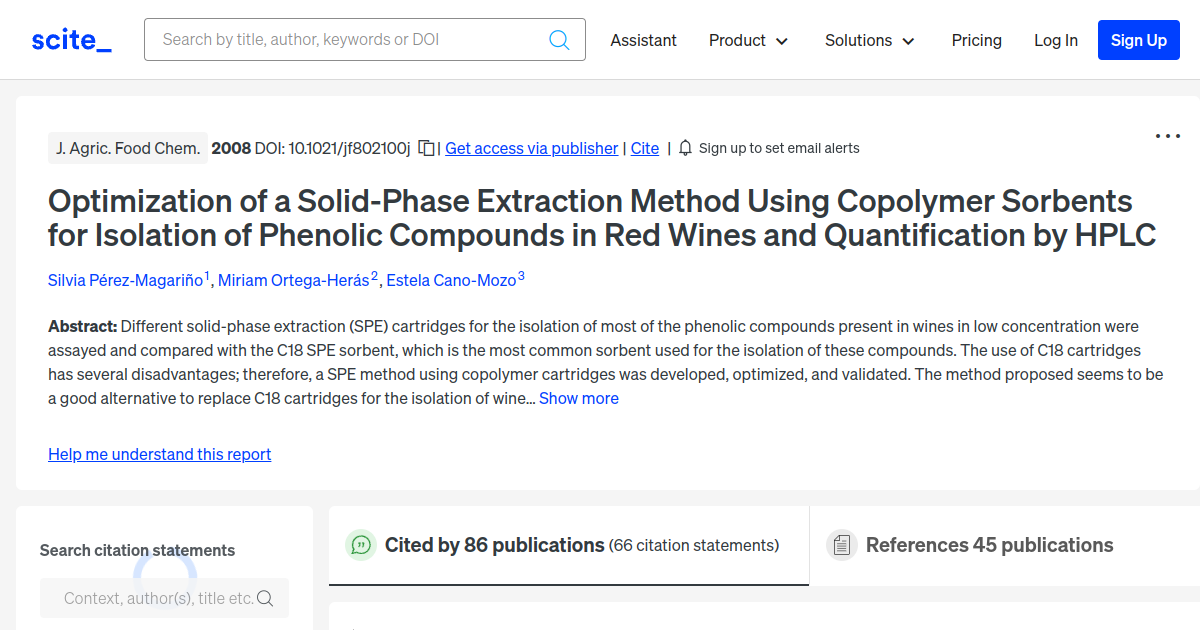Expand the abstract via Show more
1200x630 pixels.
point(579,398)
